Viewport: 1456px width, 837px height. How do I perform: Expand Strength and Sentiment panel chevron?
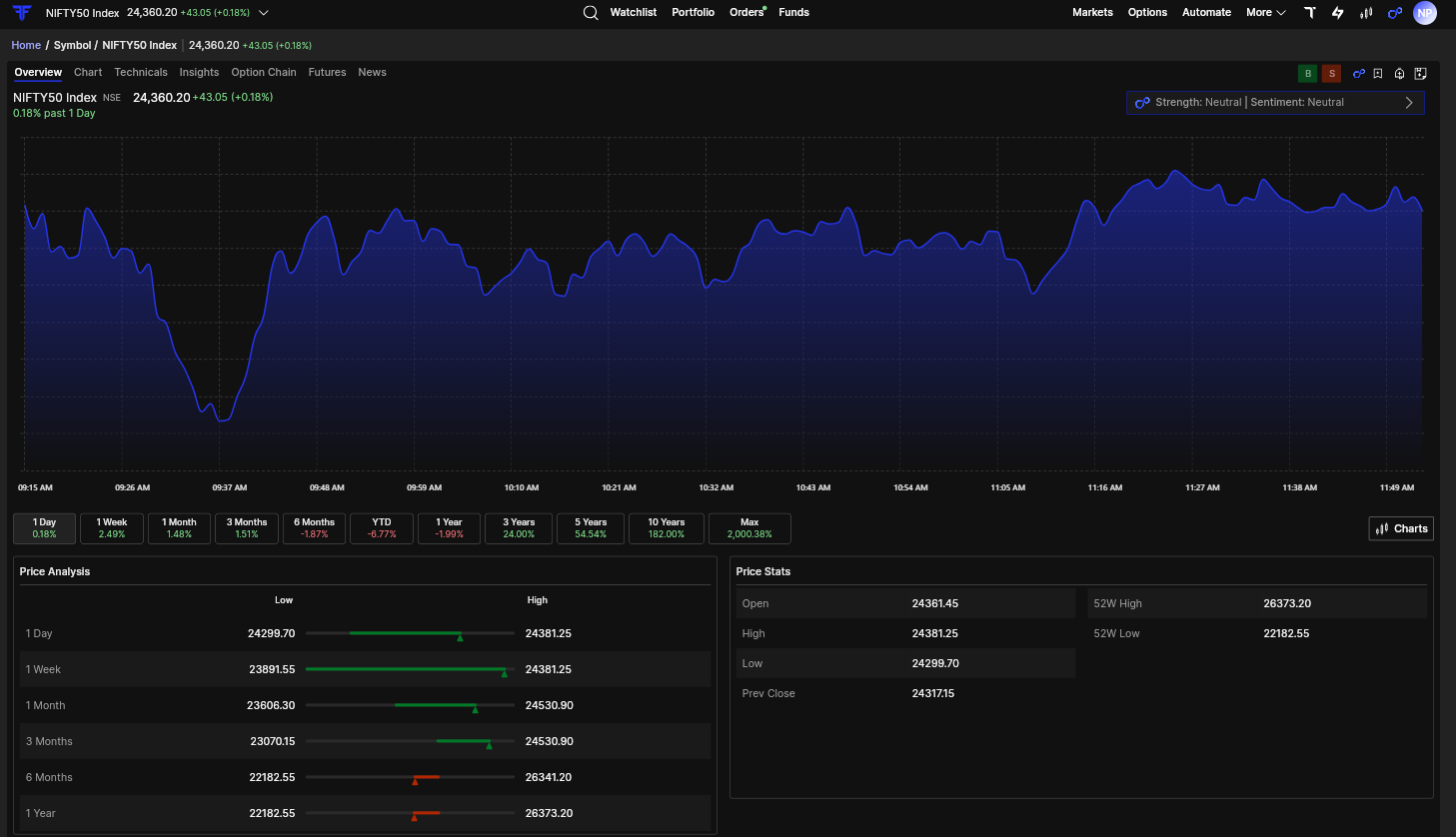point(1409,102)
